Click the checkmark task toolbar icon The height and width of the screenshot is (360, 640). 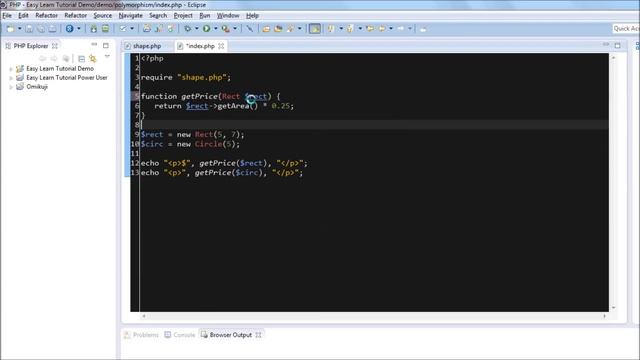(123, 29)
